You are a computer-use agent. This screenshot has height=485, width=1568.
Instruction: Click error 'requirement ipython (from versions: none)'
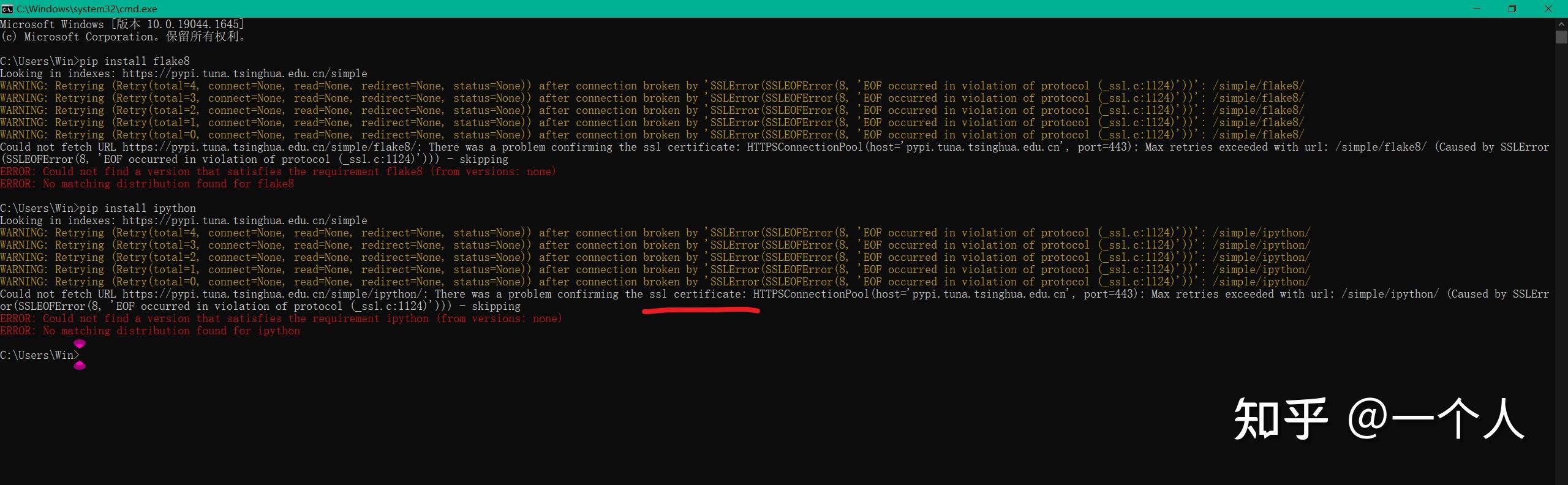[x=437, y=318]
